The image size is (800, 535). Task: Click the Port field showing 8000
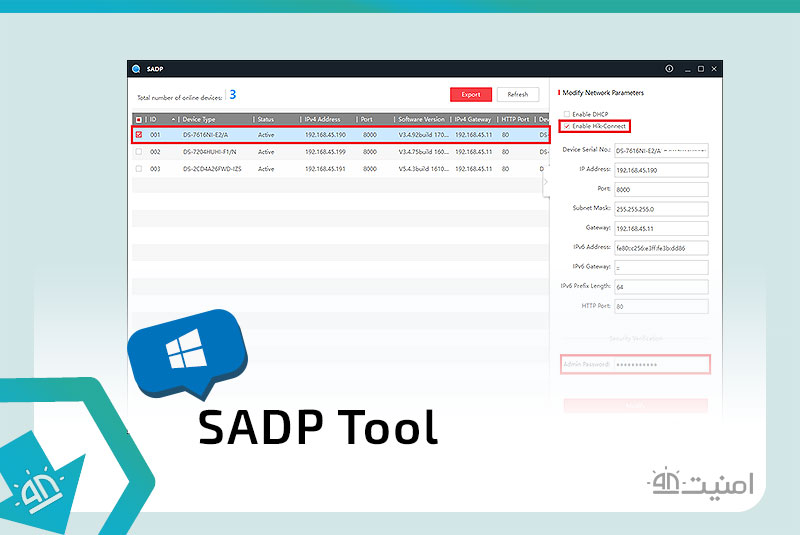[661, 189]
